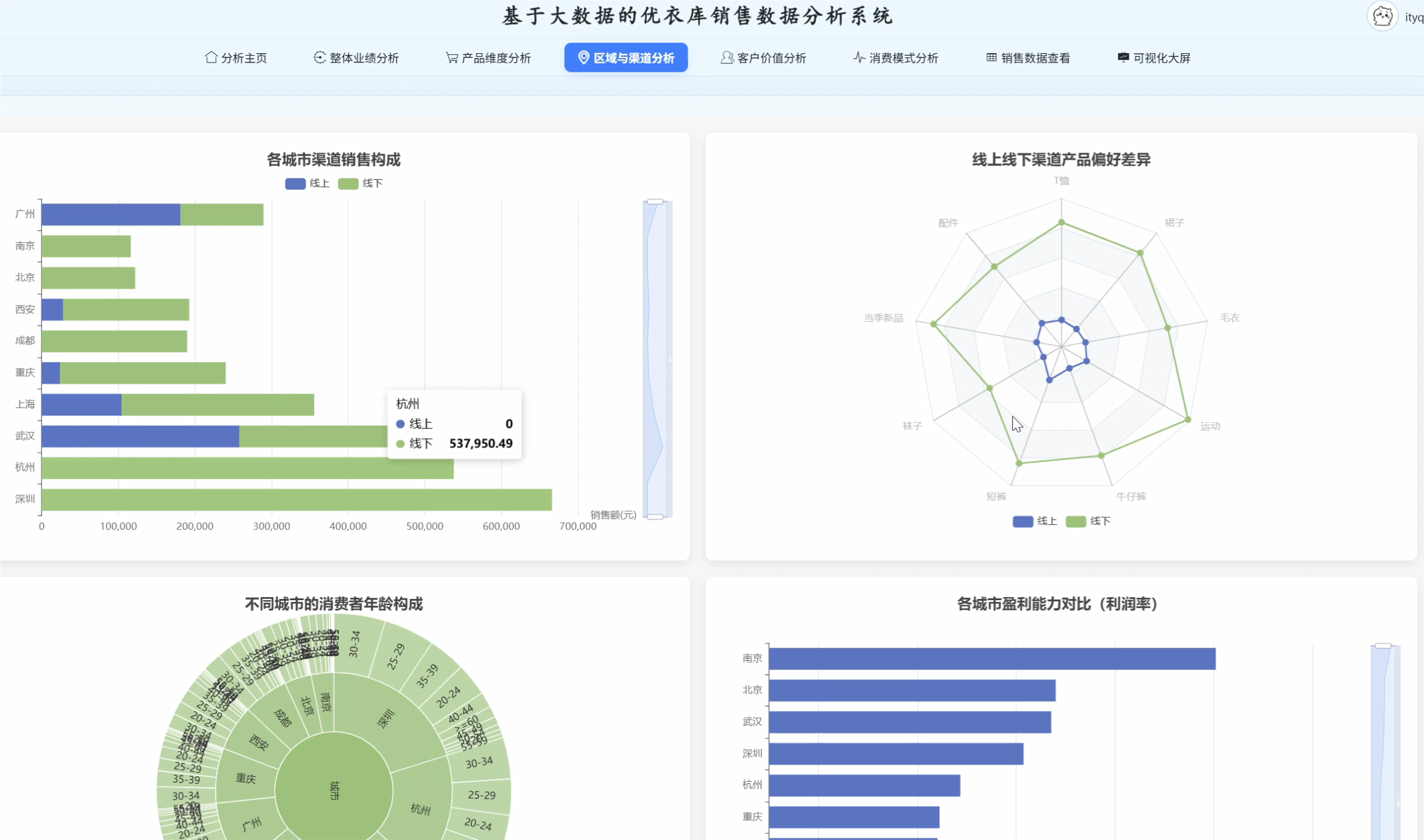Click the 深圳 bar in channel sales chart
Viewport: 1424px width, 840px height.
[297, 499]
